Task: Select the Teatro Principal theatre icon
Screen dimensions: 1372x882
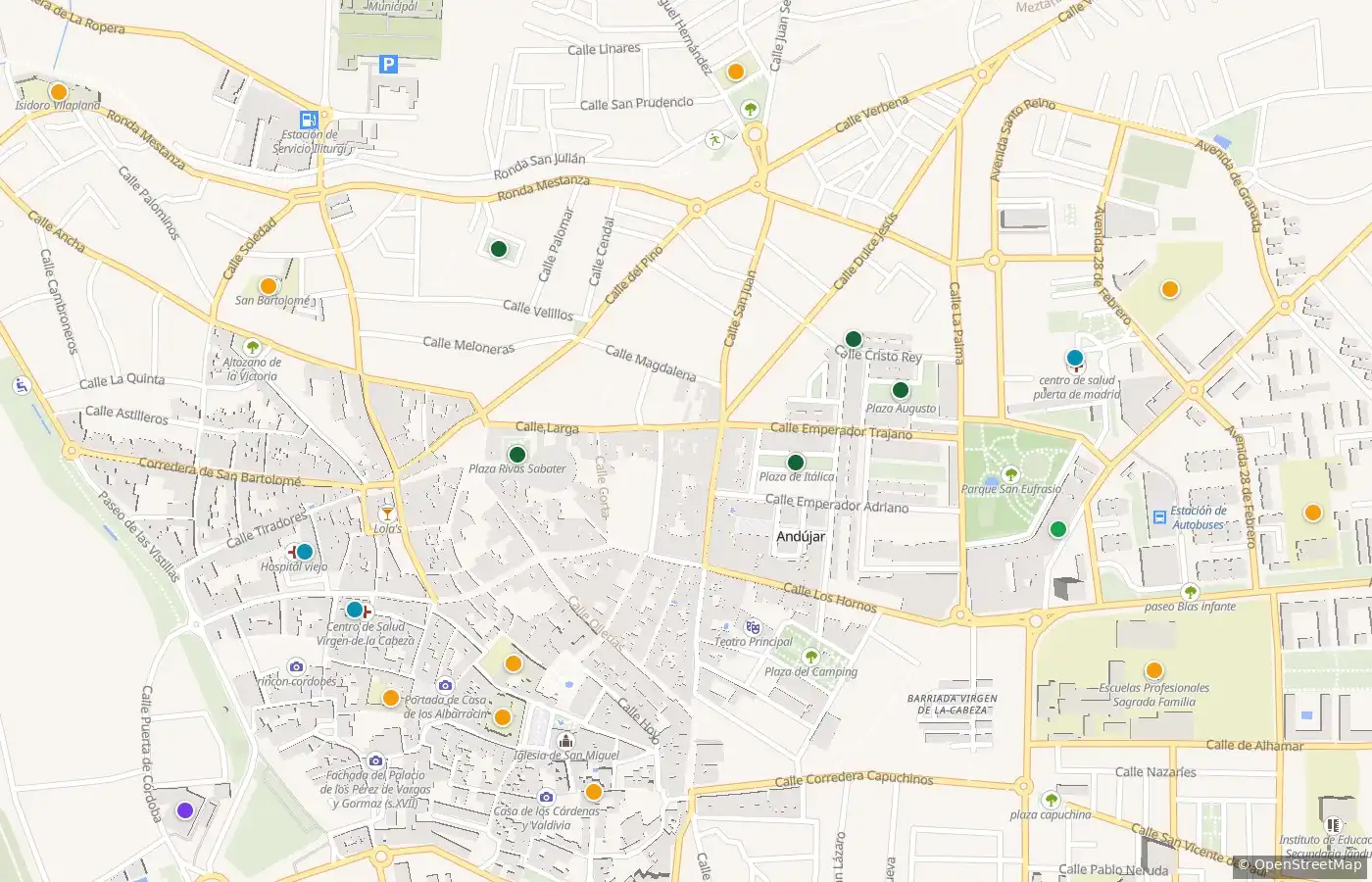Action: (753, 627)
